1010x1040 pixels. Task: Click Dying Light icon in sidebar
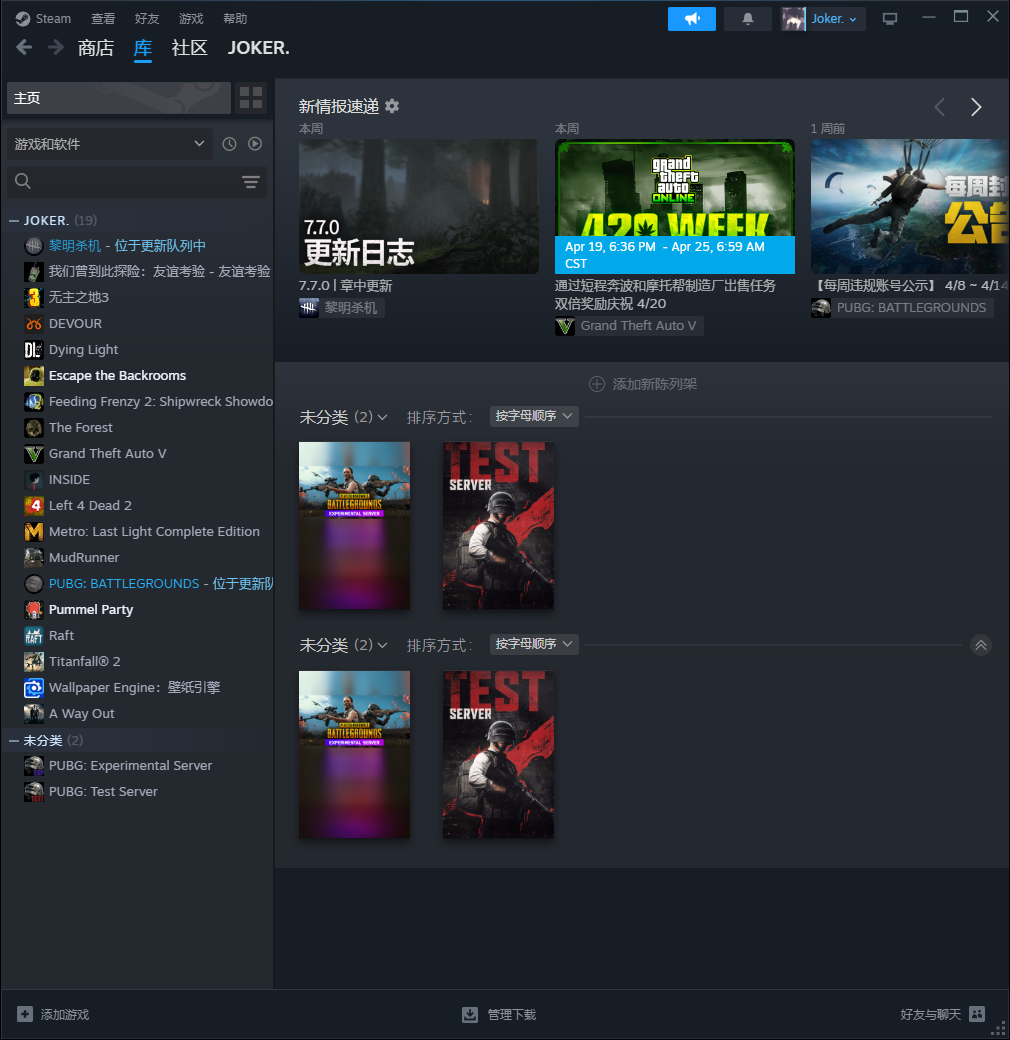click(34, 350)
